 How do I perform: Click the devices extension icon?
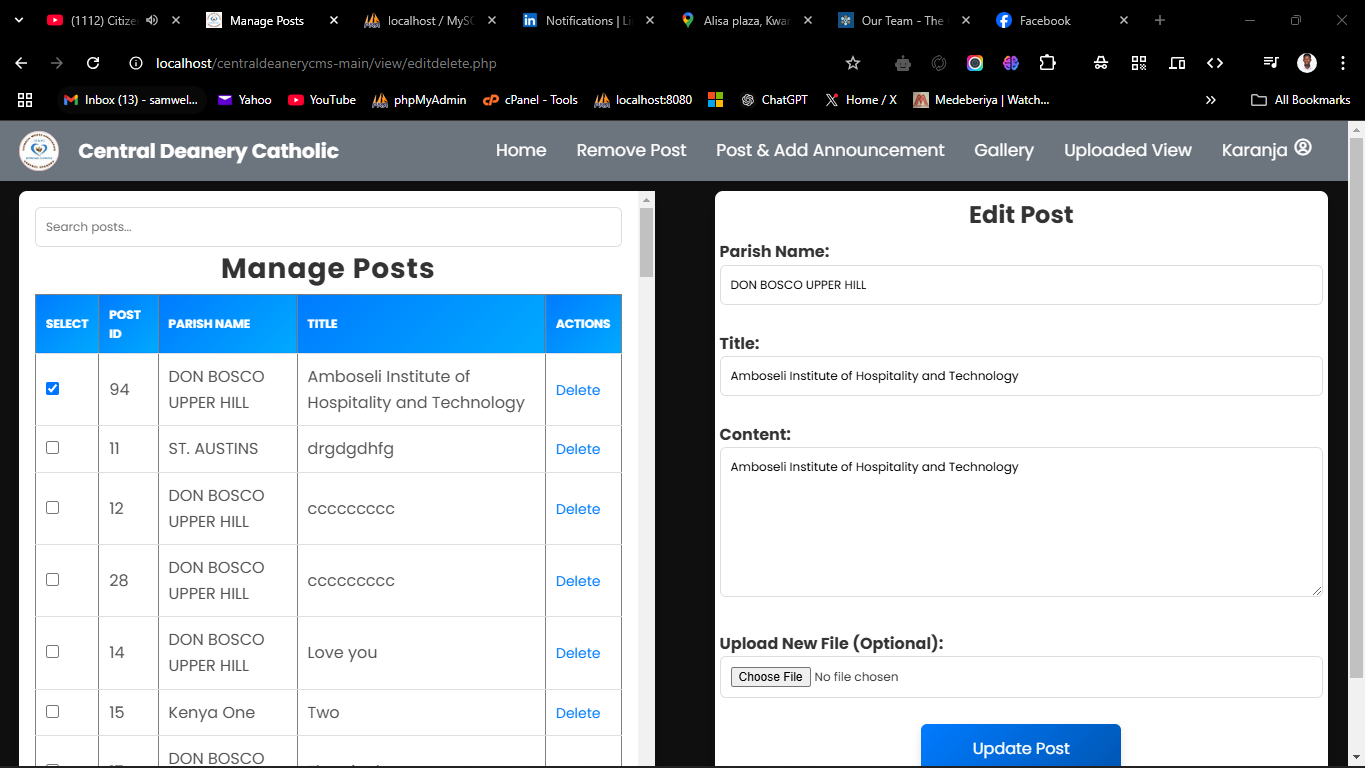[x=1177, y=63]
